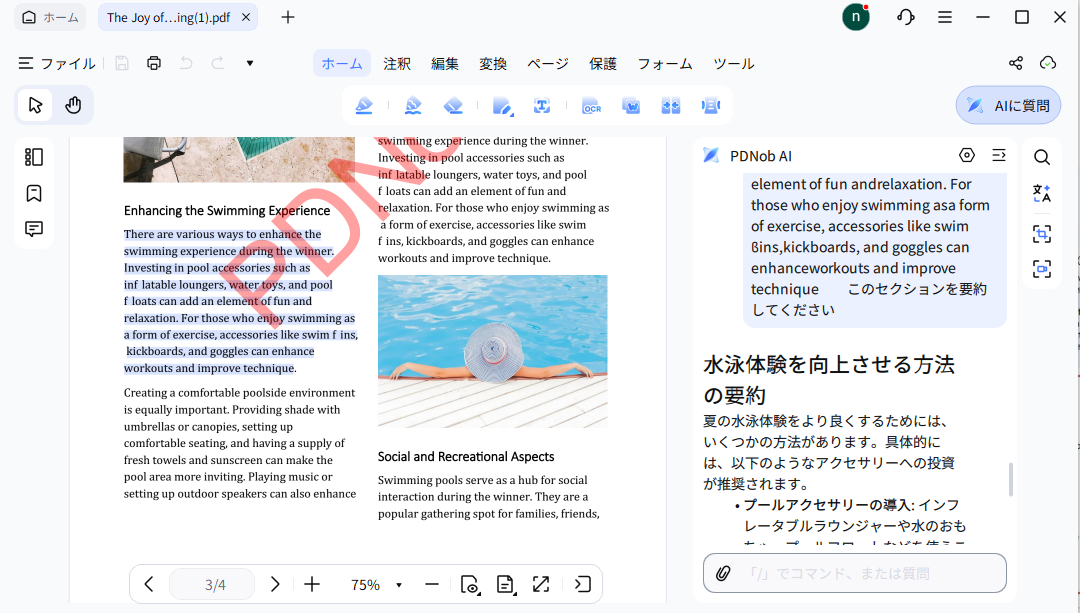Open the ファイル menu
1080x613 pixels.
(57, 63)
